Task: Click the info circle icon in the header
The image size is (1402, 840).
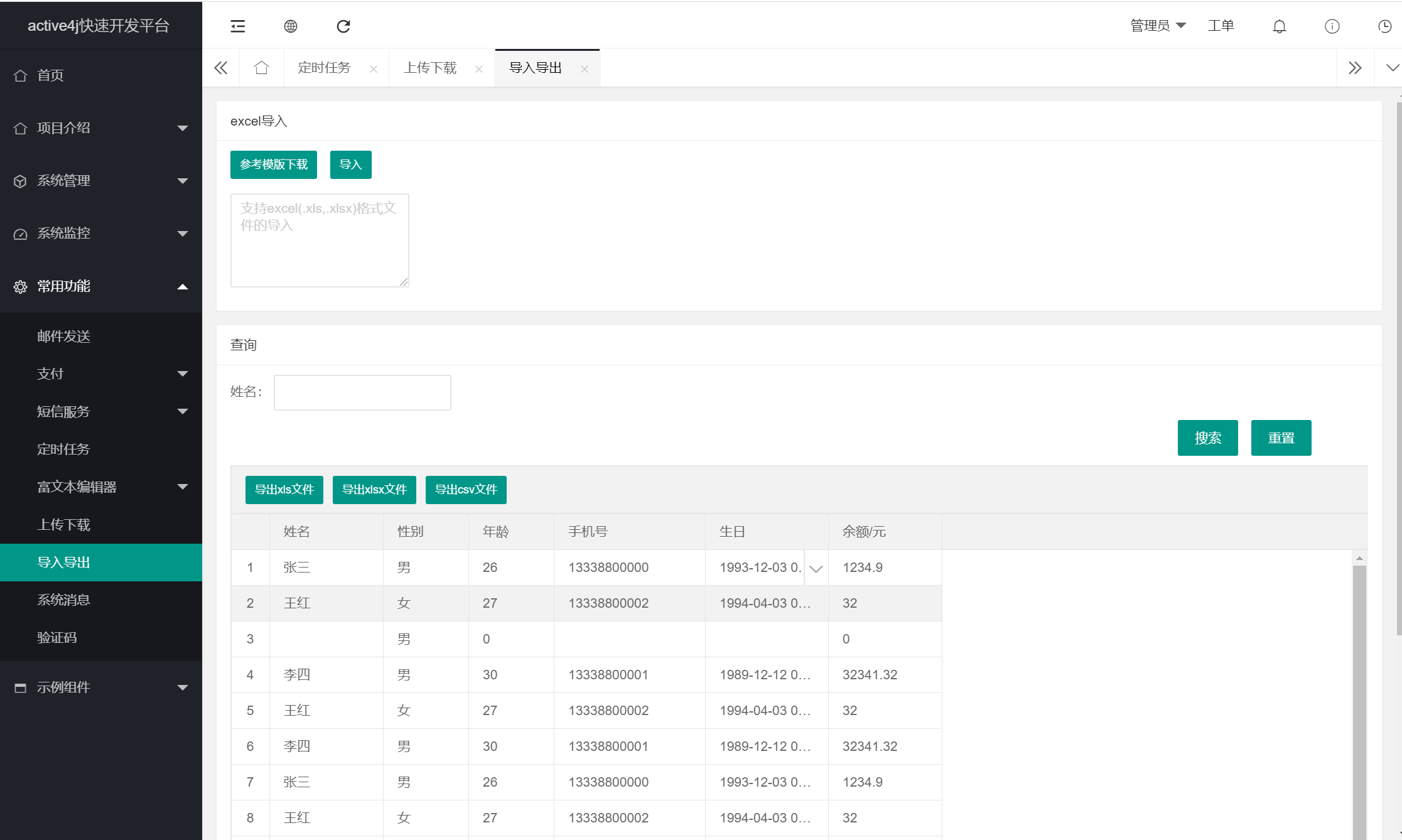Action: (1332, 26)
